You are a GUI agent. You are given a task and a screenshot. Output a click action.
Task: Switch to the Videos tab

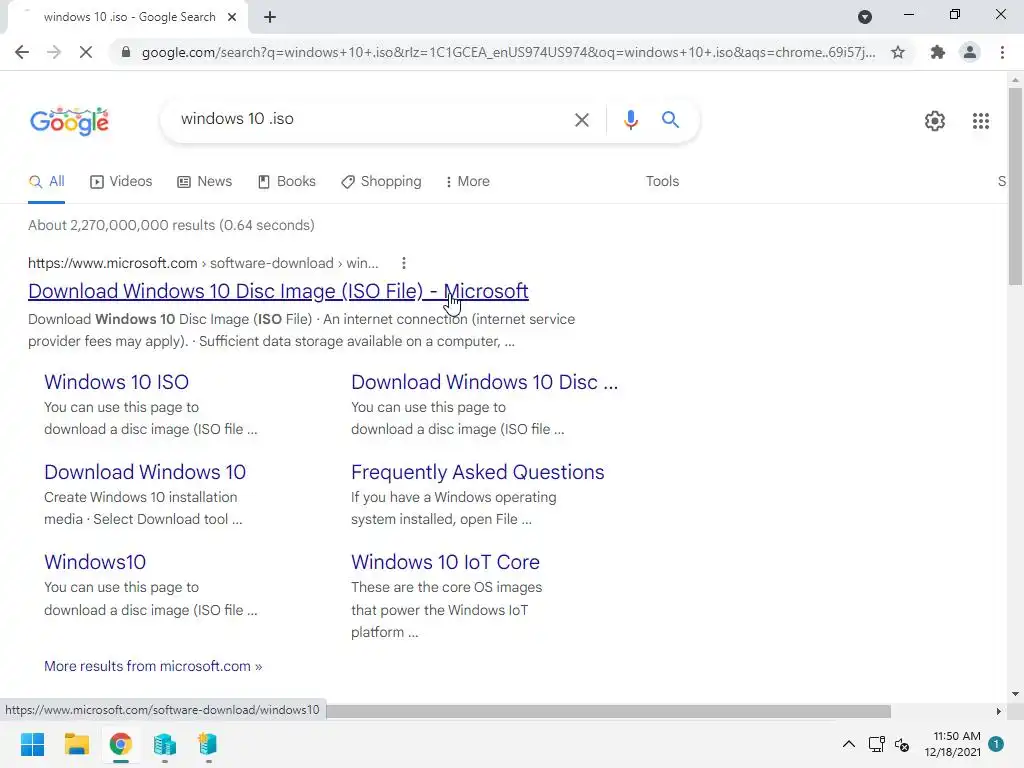(x=121, y=182)
